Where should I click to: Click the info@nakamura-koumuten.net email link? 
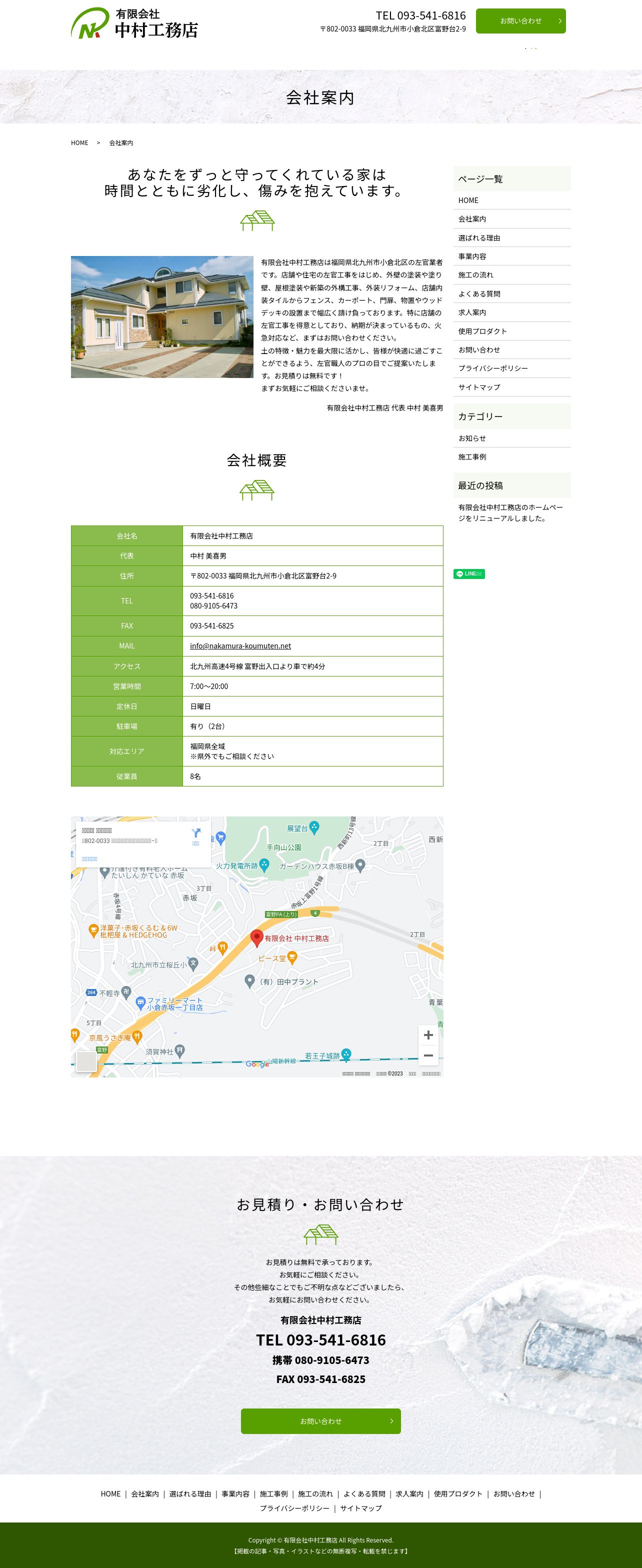240,646
